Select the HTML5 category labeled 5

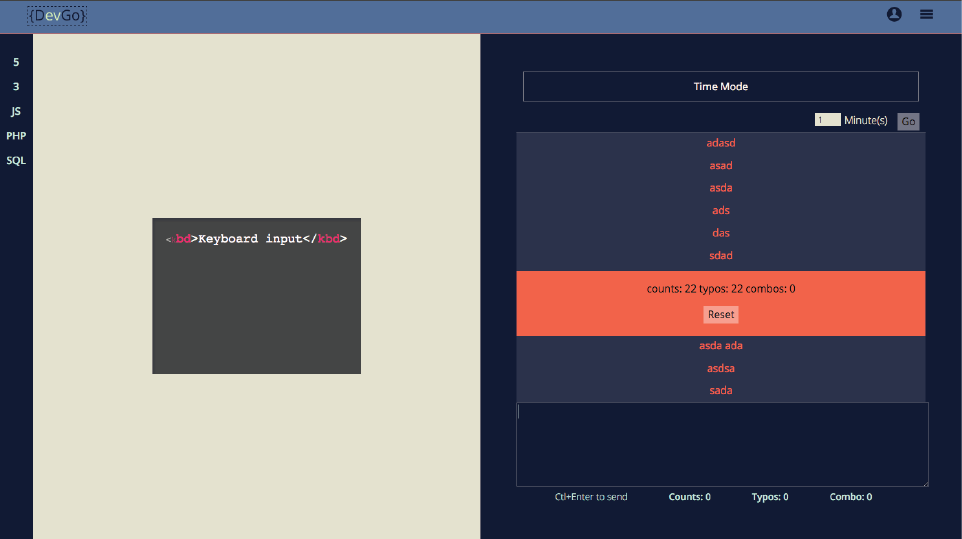pos(16,62)
